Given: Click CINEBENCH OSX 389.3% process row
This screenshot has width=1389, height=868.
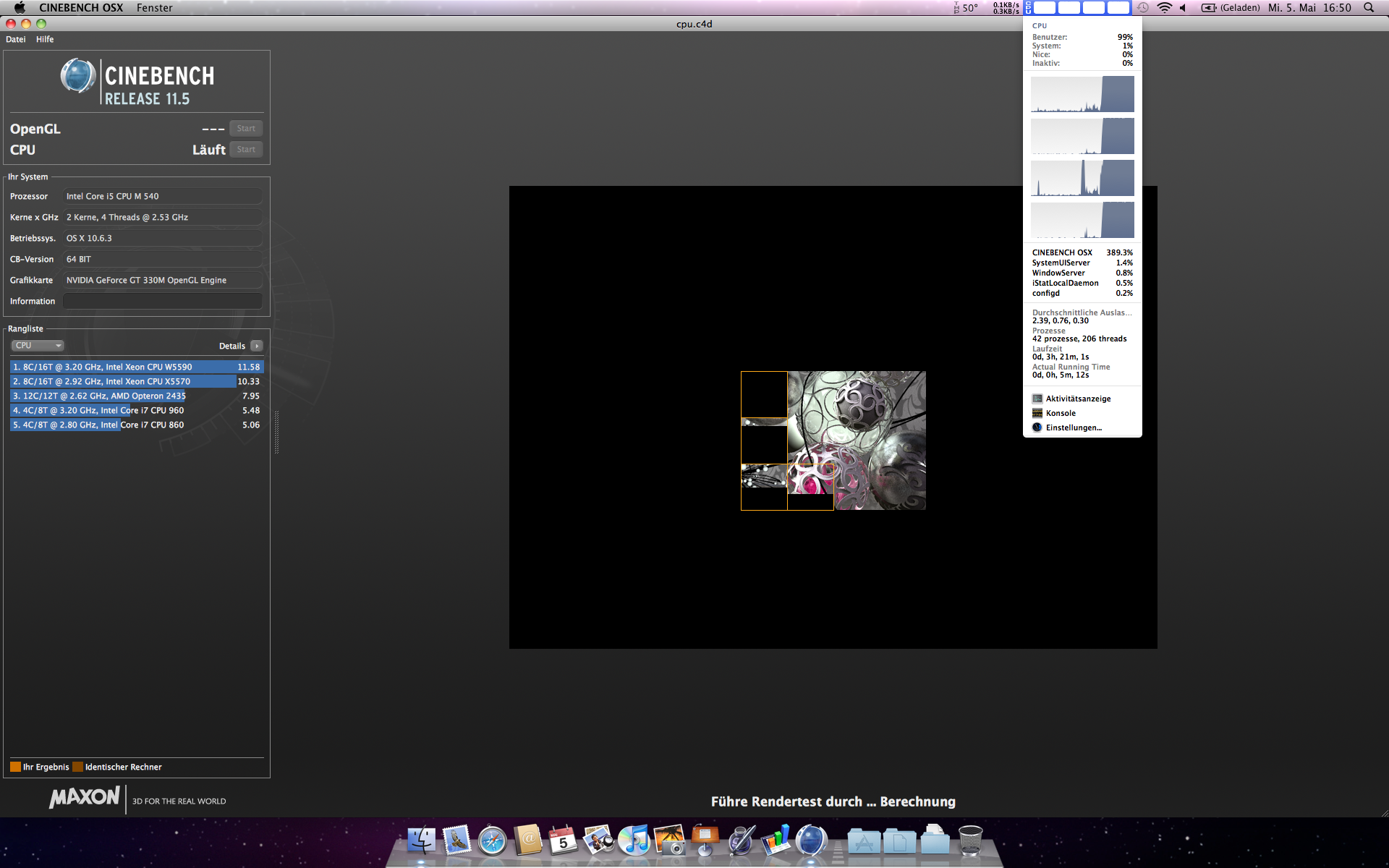Looking at the screenshot, I should [x=1082, y=252].
